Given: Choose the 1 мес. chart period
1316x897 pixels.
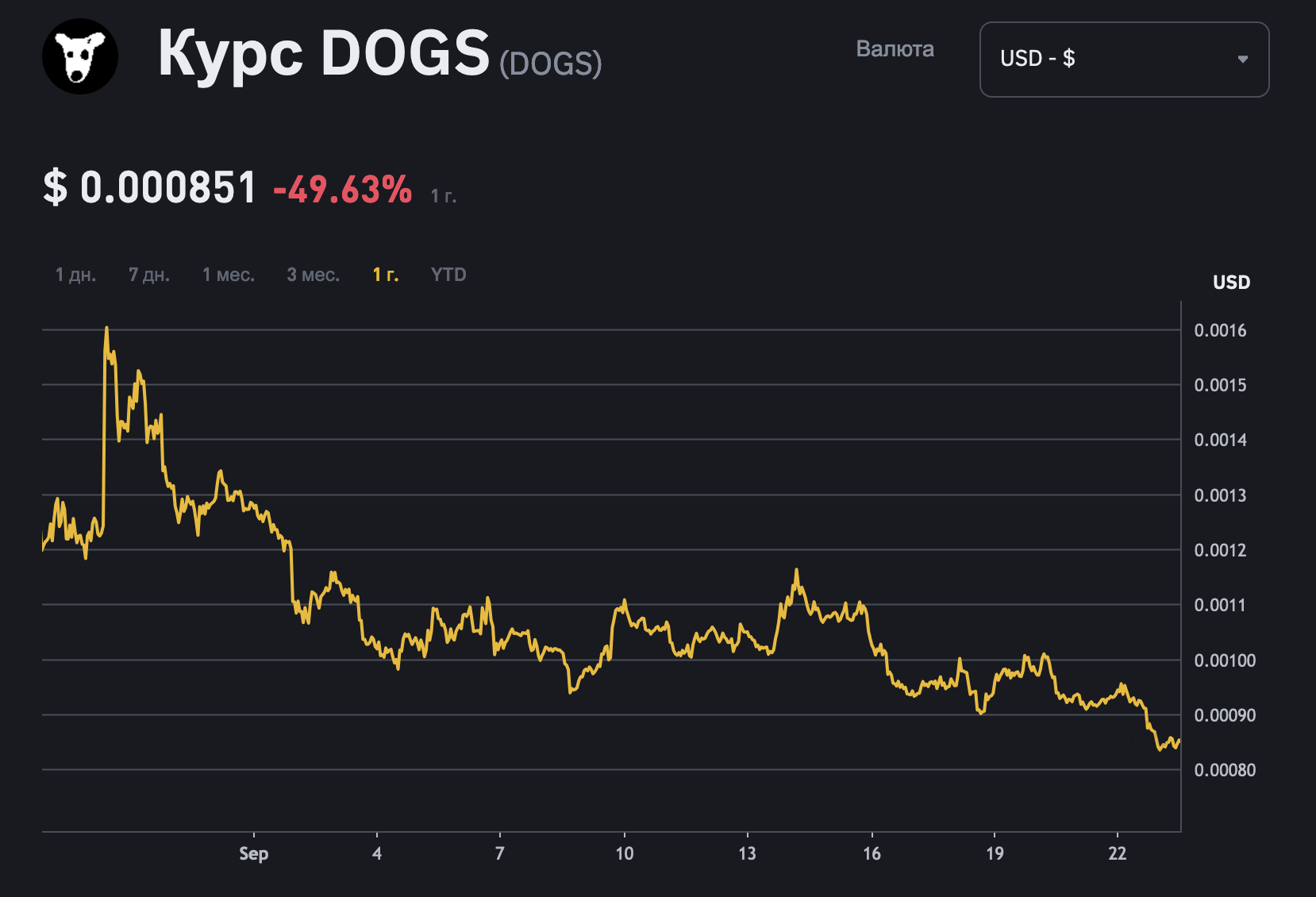Looking at the screenshot, I should click(x=229, y=275).
